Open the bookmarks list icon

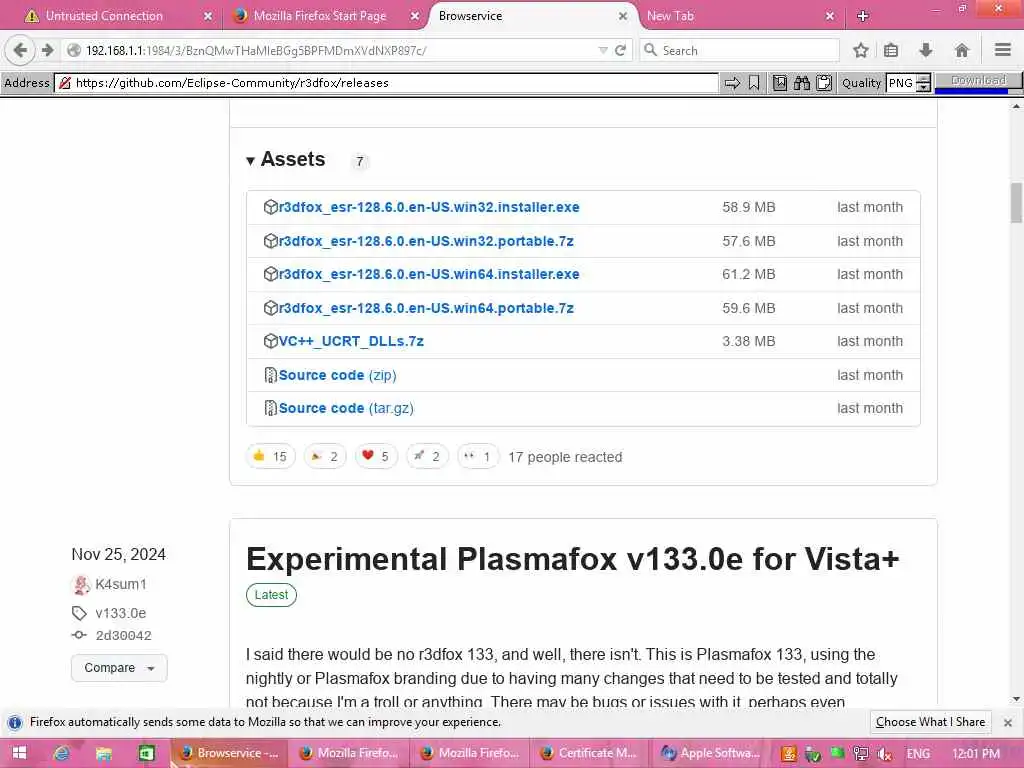pyautogui.click(x=891, y=50)
